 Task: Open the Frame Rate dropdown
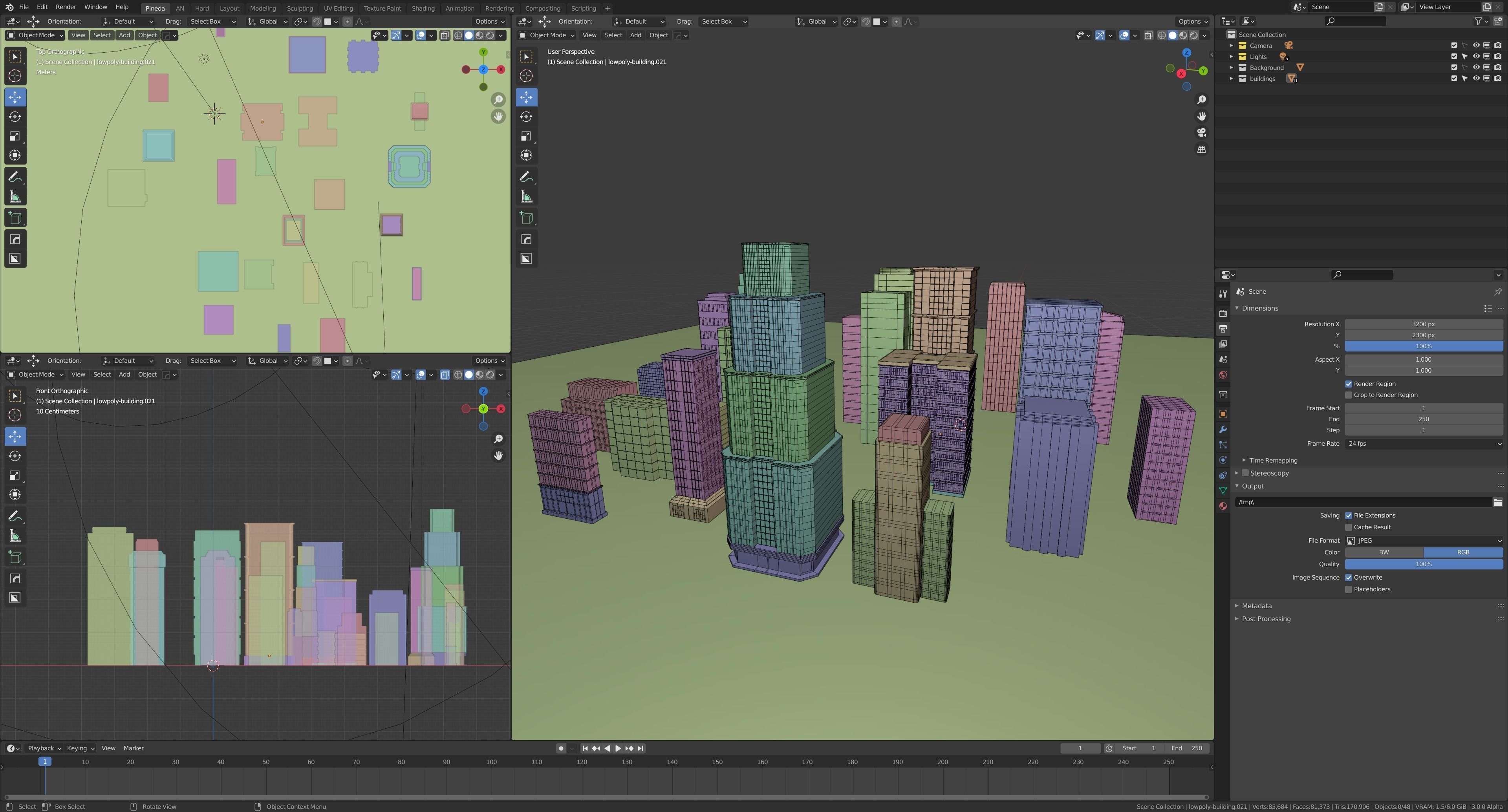tap(1424, 444)
